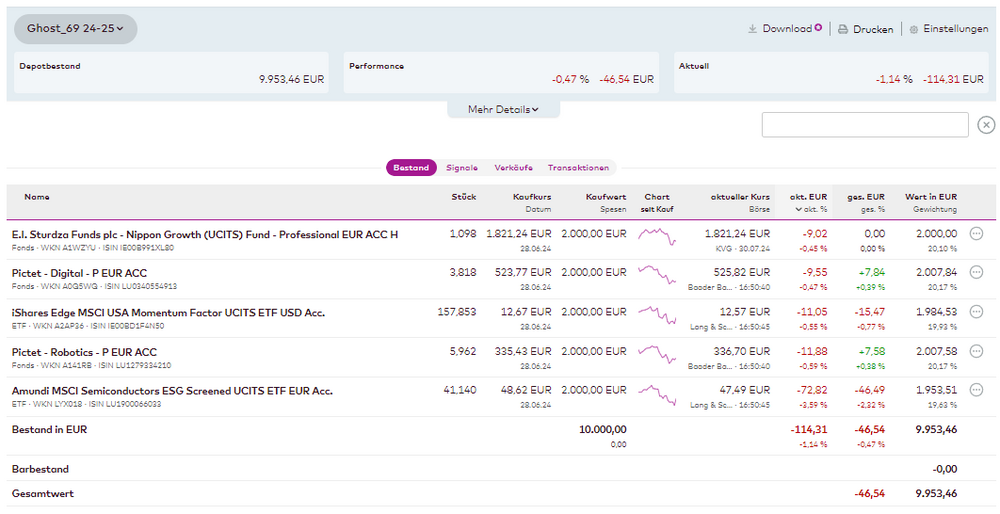Image resolution: width=1000 pixels, height=514 pixels.
Task: Click the search input field
Action: click(865, 125)
